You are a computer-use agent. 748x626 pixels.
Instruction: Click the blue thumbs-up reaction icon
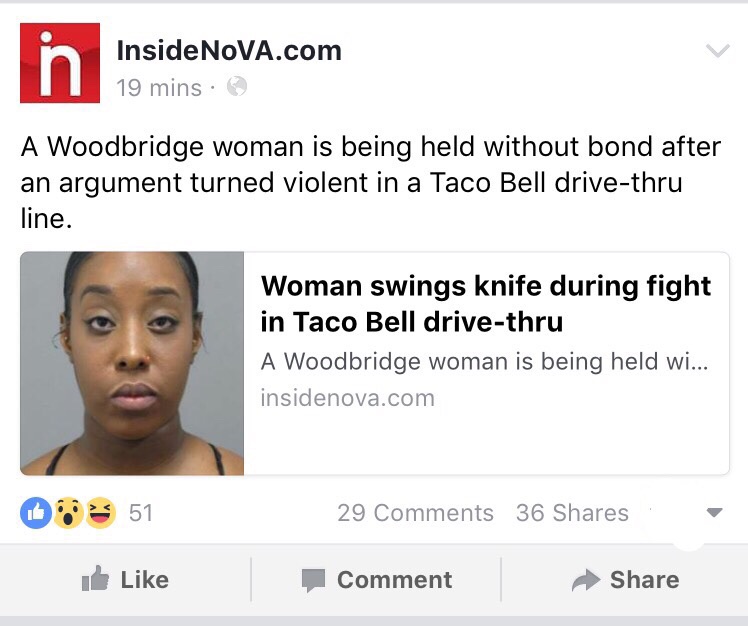click(36, 513)
